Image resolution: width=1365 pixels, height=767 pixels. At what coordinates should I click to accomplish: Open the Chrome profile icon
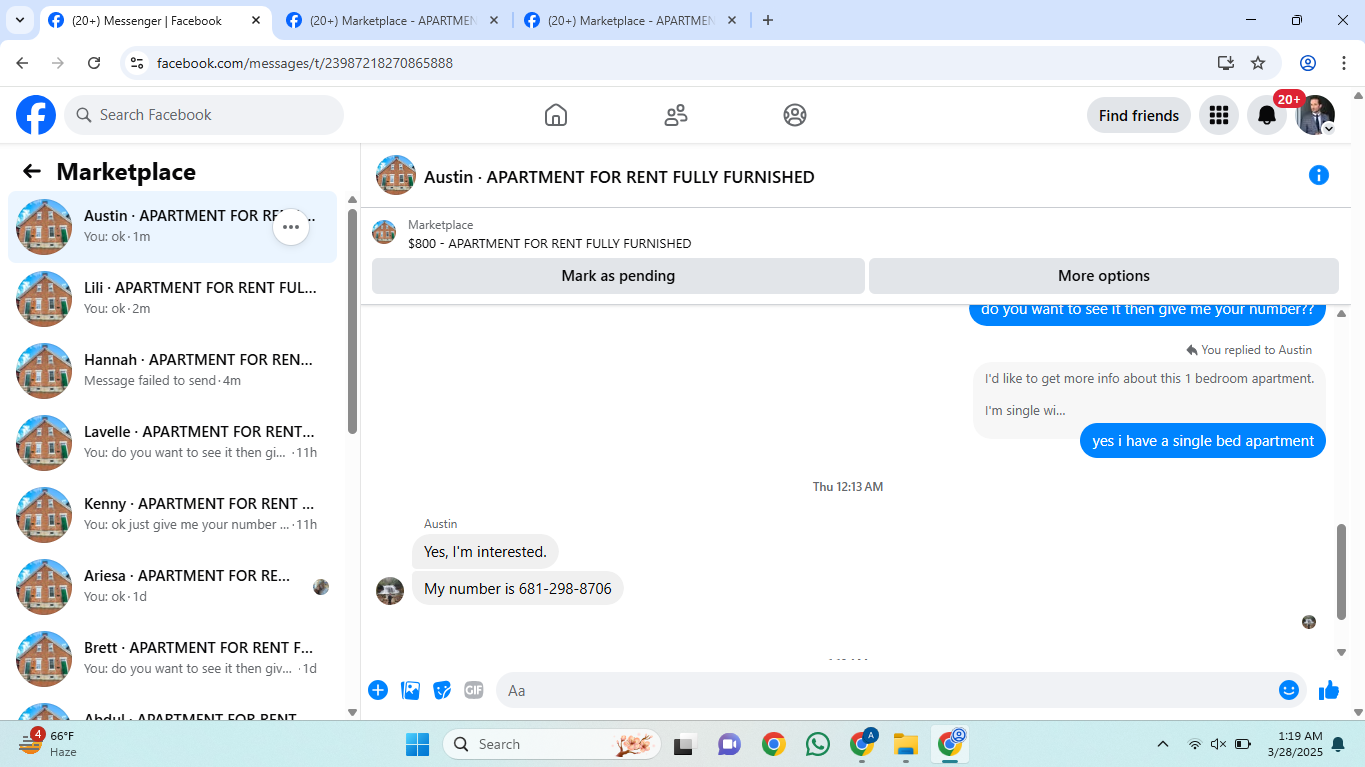click(1308, 63)
